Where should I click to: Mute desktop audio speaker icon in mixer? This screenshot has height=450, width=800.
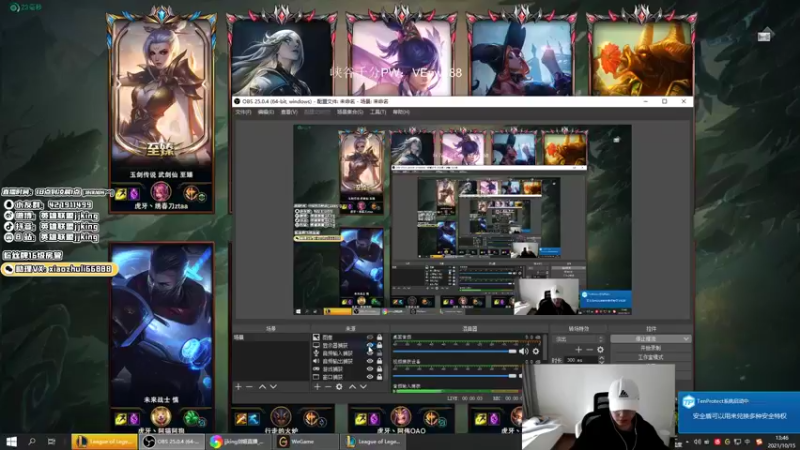point(523,351)
